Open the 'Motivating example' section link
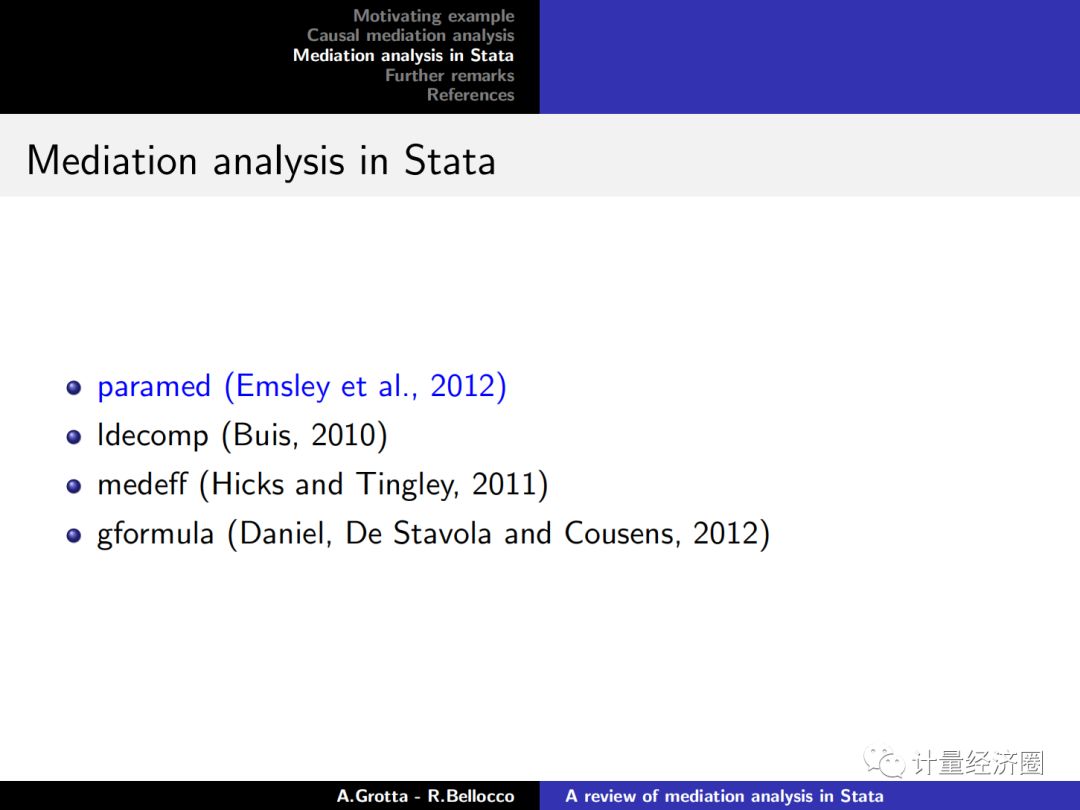The height and width of the screenshot is (810, 1080). click(434, 15)
